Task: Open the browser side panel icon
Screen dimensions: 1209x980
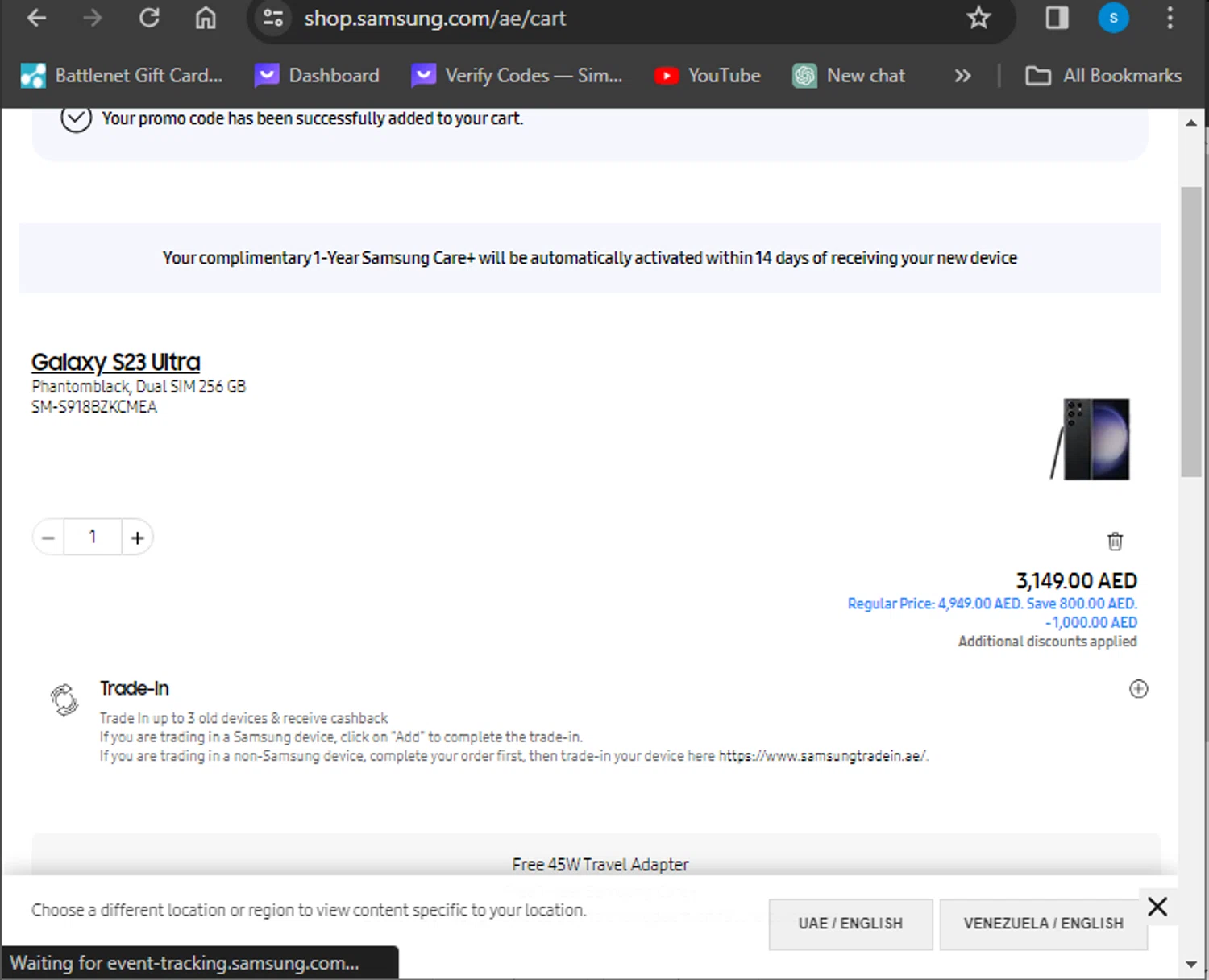Action: click(x=1057, y=18)
